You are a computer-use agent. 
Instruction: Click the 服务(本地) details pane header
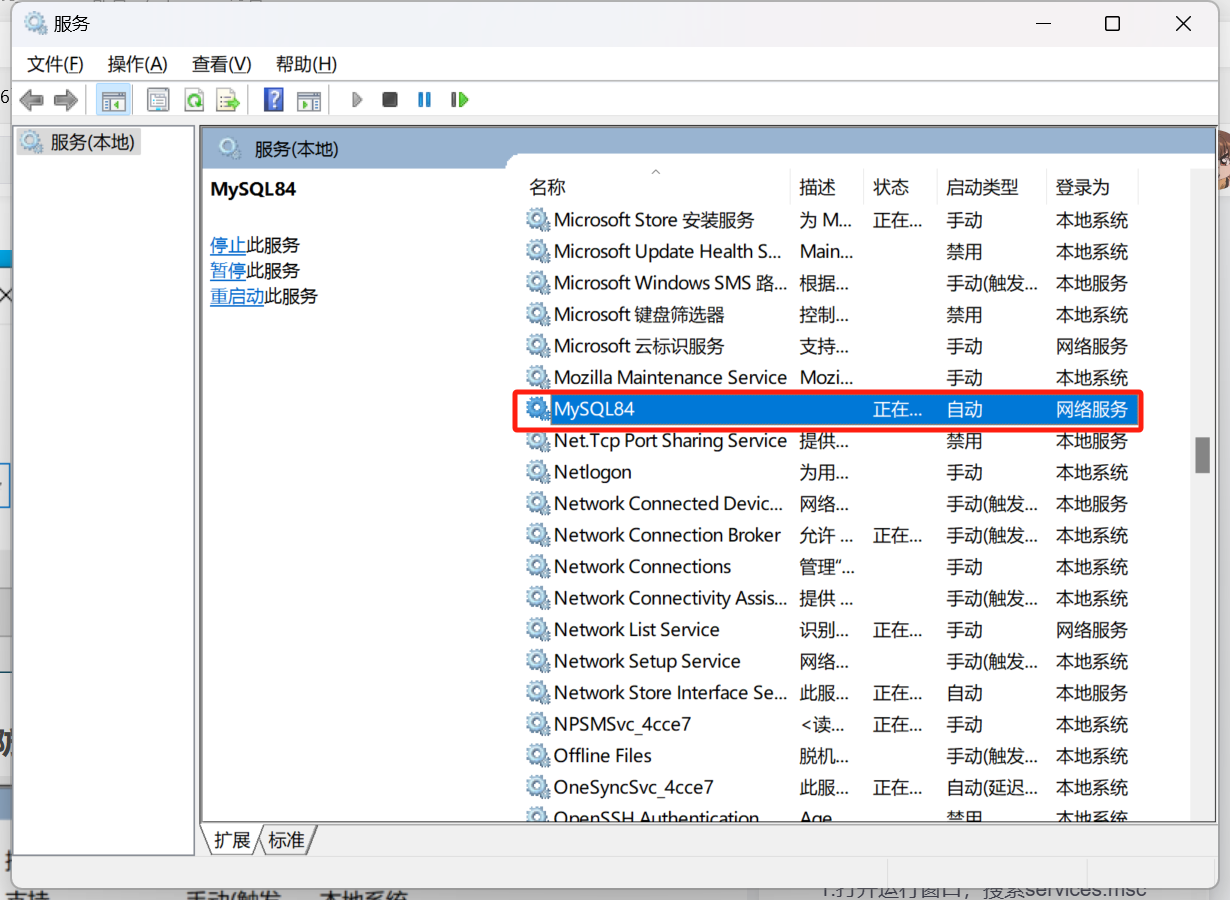296,149
